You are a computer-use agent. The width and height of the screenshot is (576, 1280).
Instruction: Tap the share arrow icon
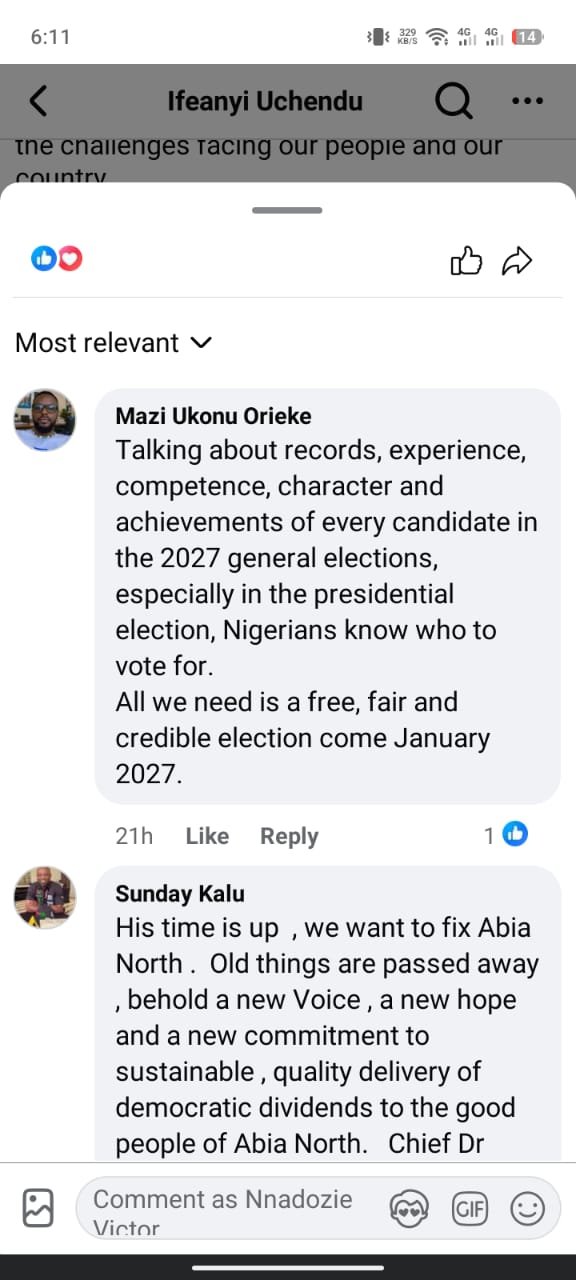(x=517, y=262)
